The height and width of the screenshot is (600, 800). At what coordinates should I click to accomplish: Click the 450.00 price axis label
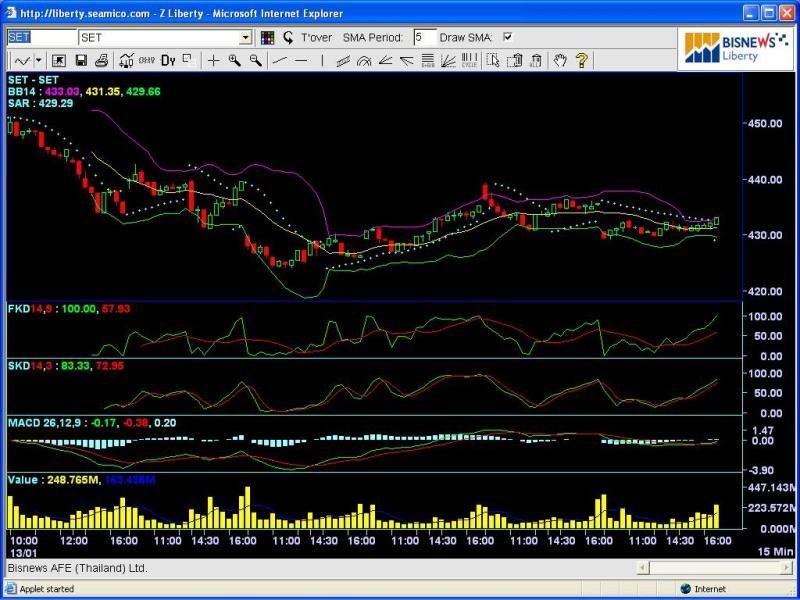click(x=766, y=123)
